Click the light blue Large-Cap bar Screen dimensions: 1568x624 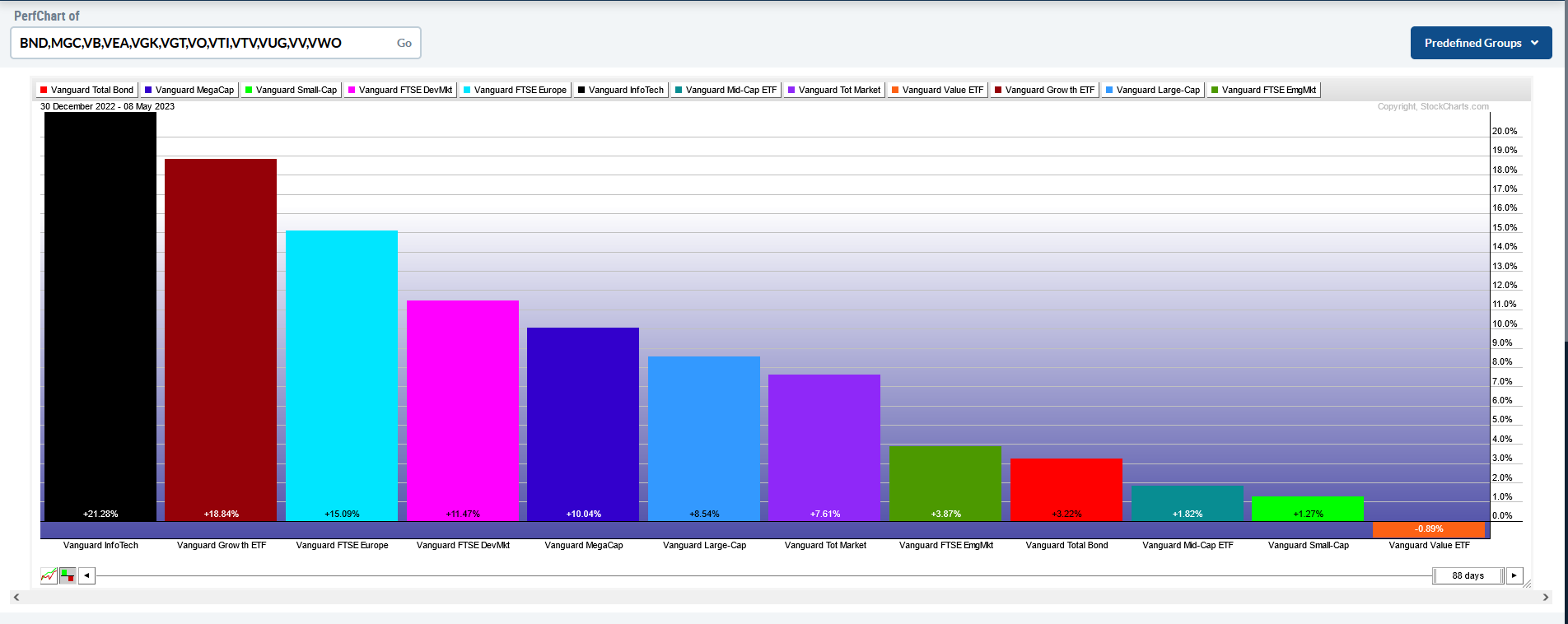[704, 439]
